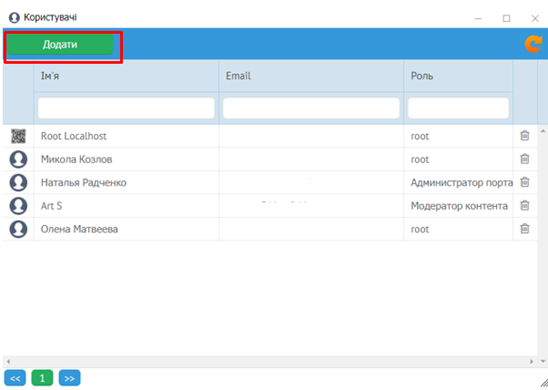
Task: Delete user Наталья Радченко via trash icon
Action: point(525,182)
